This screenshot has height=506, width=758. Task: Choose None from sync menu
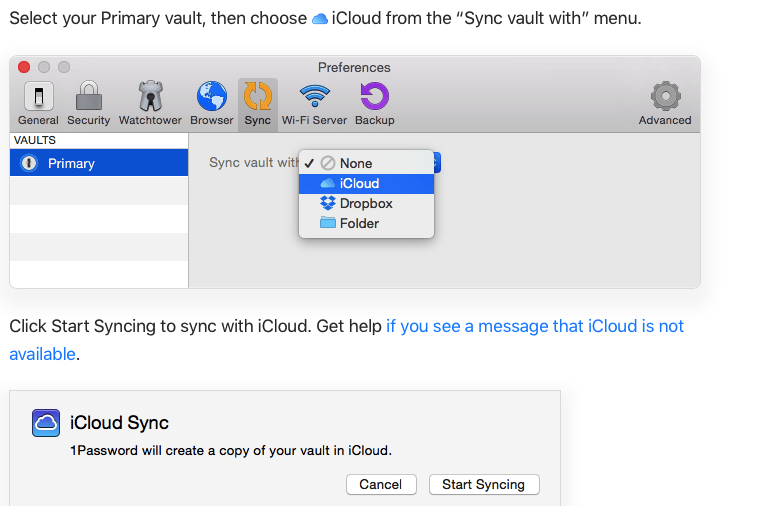click(x=366, y=163)
